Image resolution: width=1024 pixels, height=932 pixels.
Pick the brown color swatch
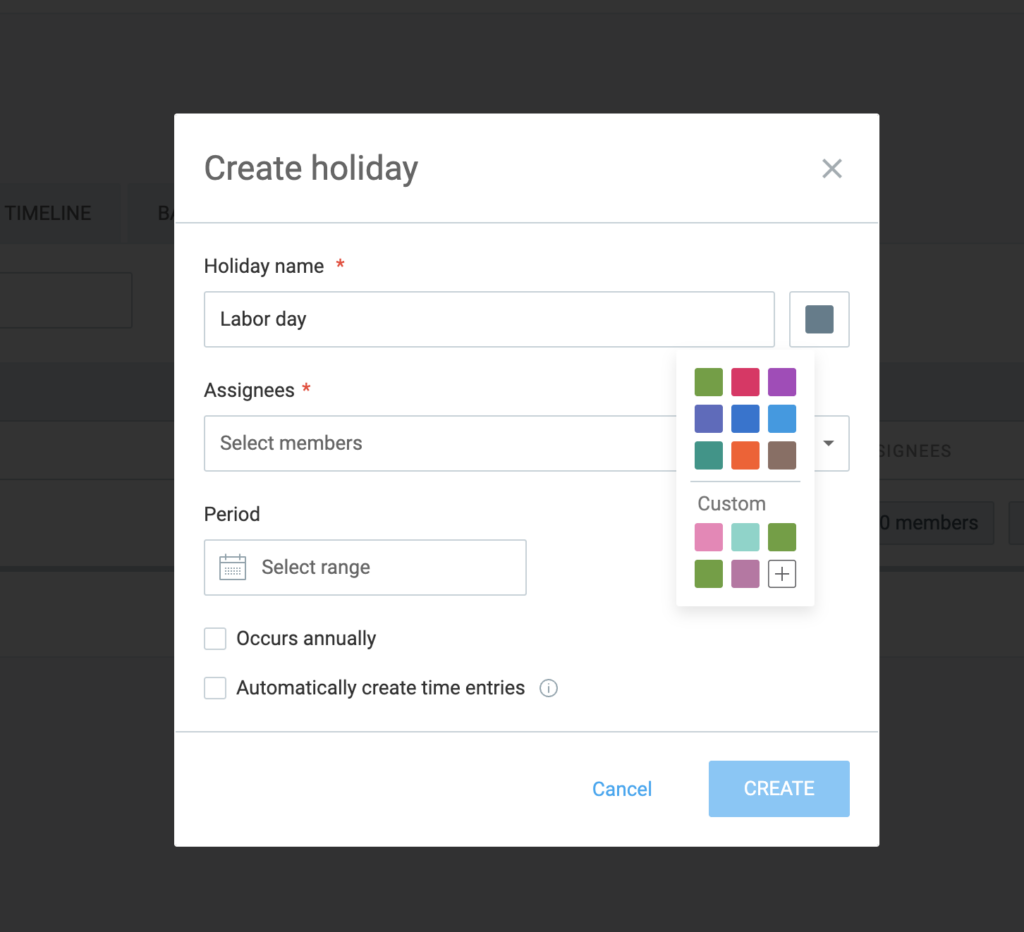pyautogui.click(x=782, y=455)
